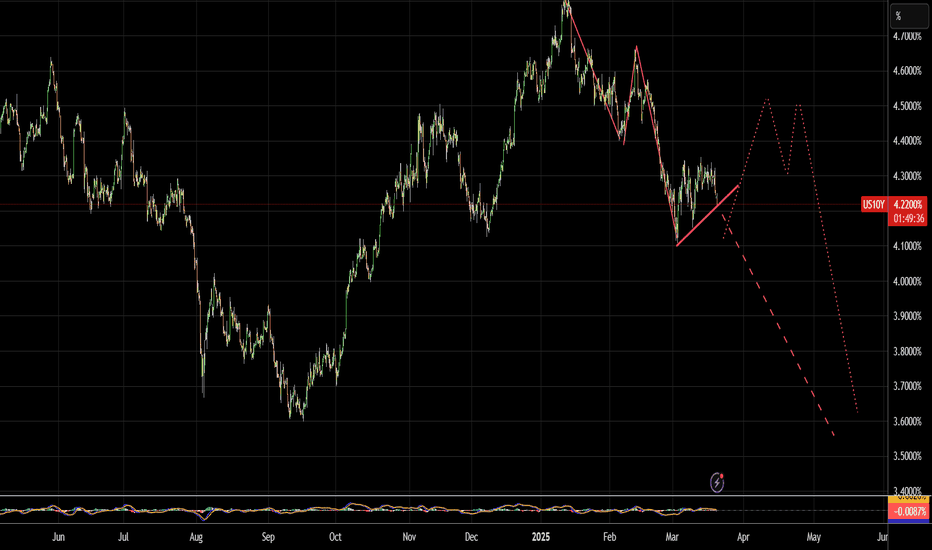Viewport: 932px width, 550px height.
Task: Click the Feb label on time axis
Action: coord(609,537)
